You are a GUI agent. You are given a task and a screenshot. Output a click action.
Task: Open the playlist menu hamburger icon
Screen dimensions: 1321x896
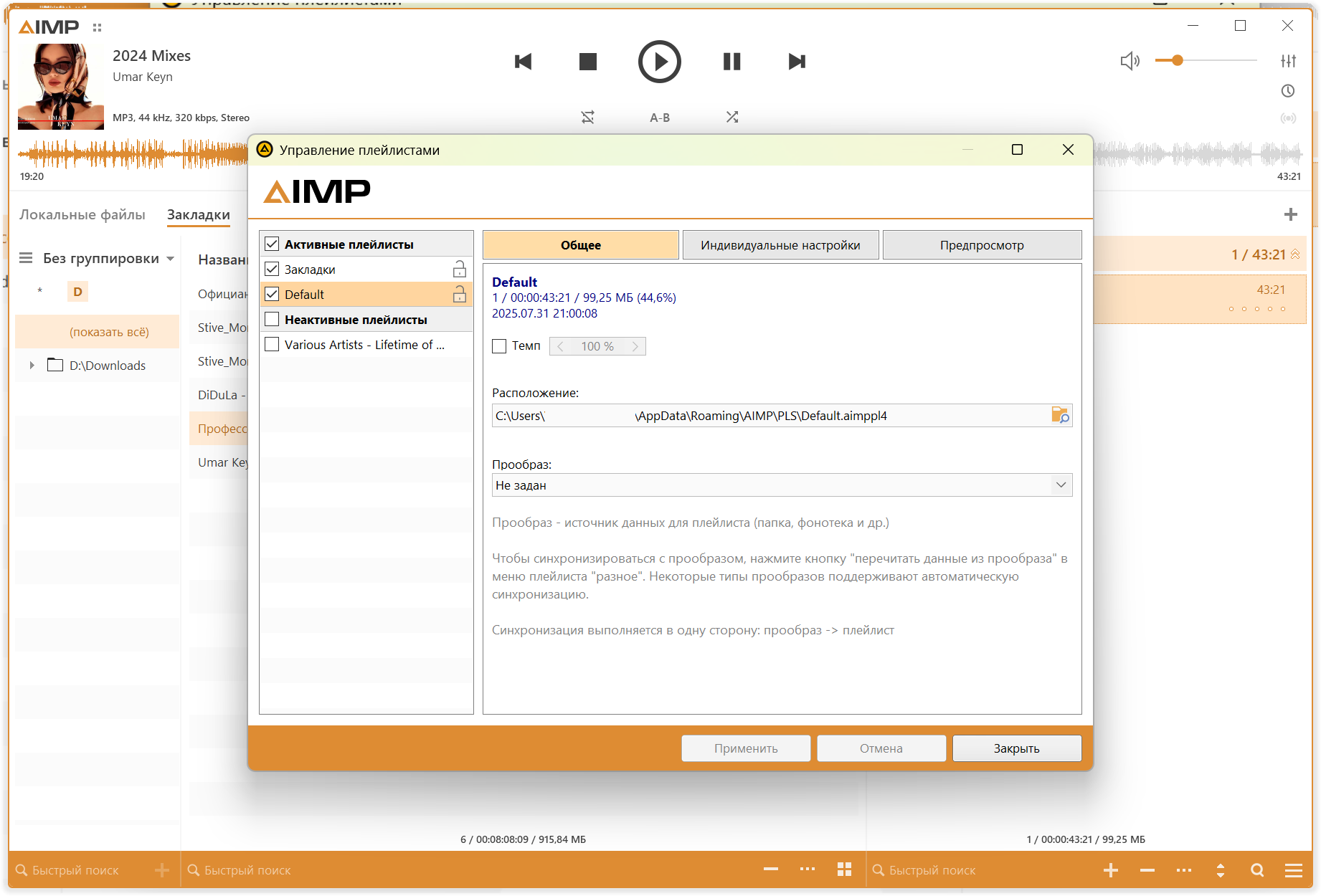[x=1294, y=870]
